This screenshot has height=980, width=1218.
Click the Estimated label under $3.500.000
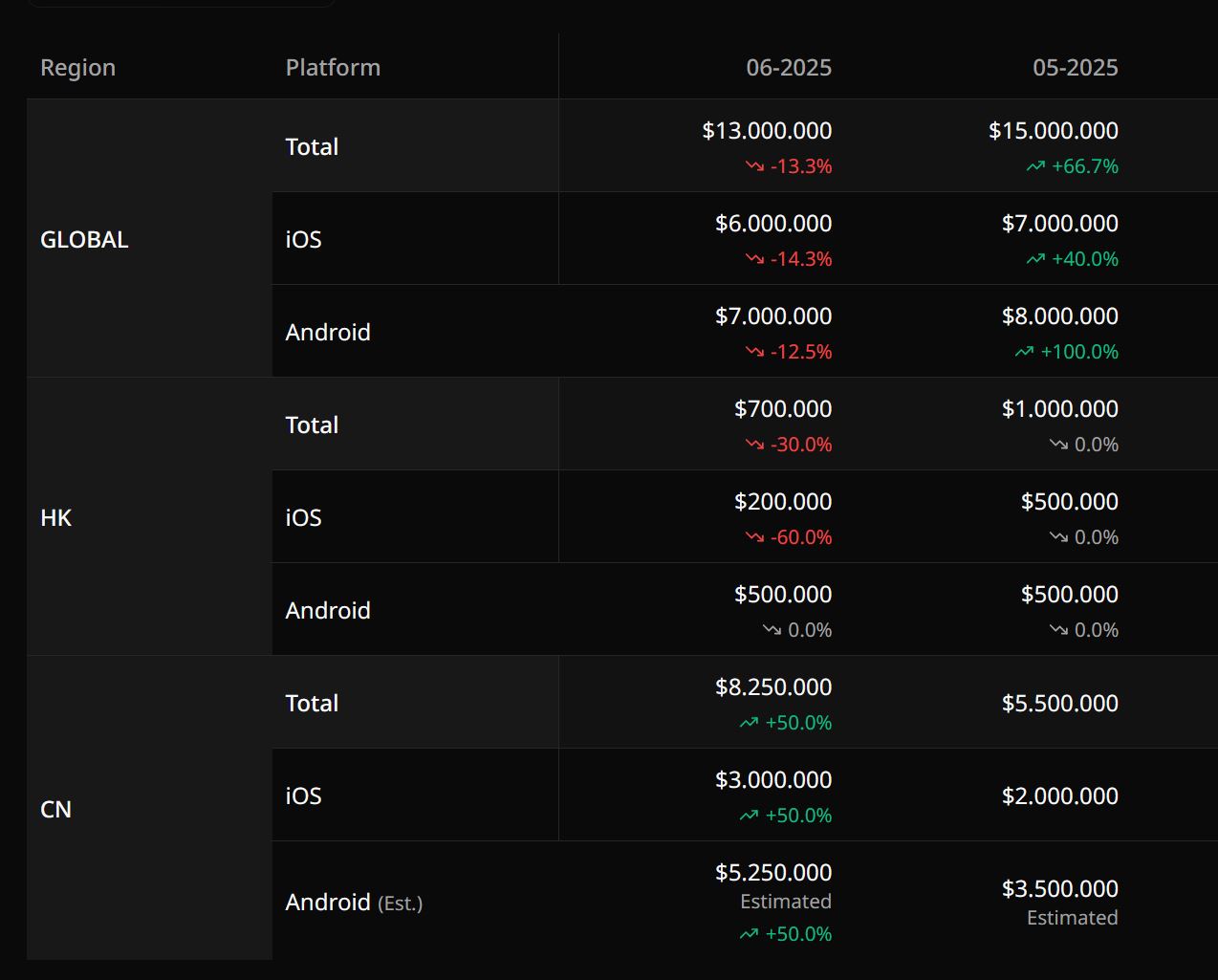tap(1073, 918)
